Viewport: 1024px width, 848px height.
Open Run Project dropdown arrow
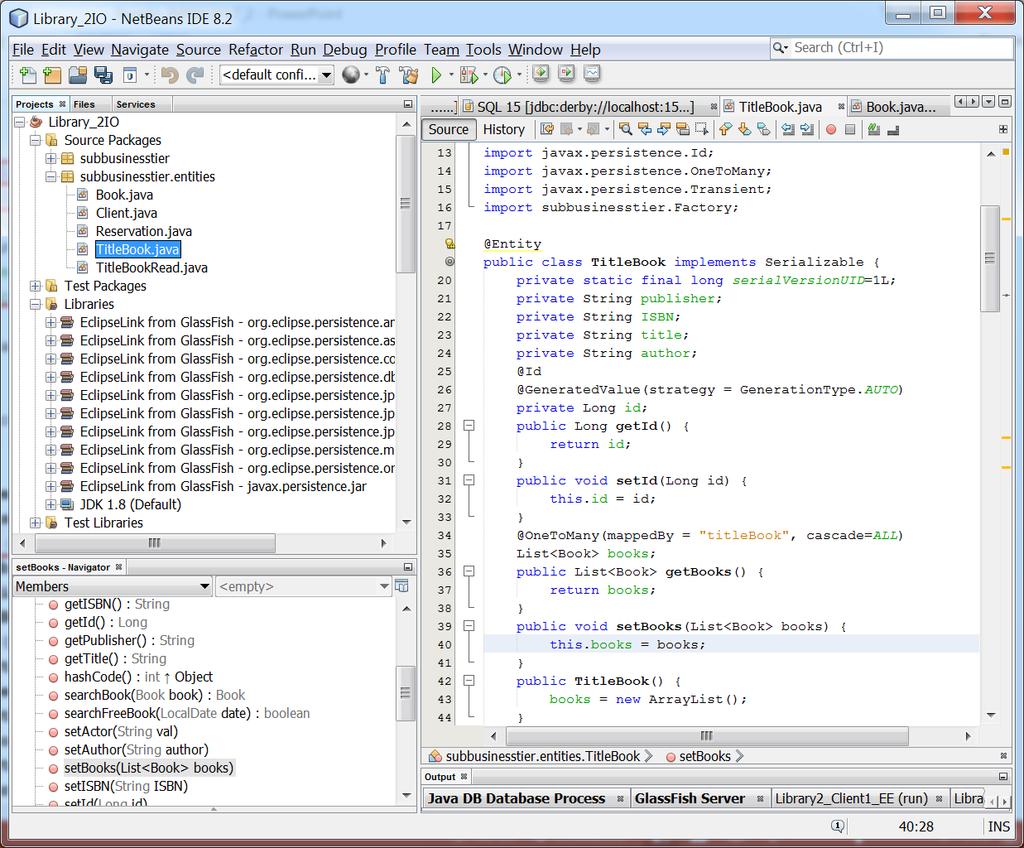point(451,75)
